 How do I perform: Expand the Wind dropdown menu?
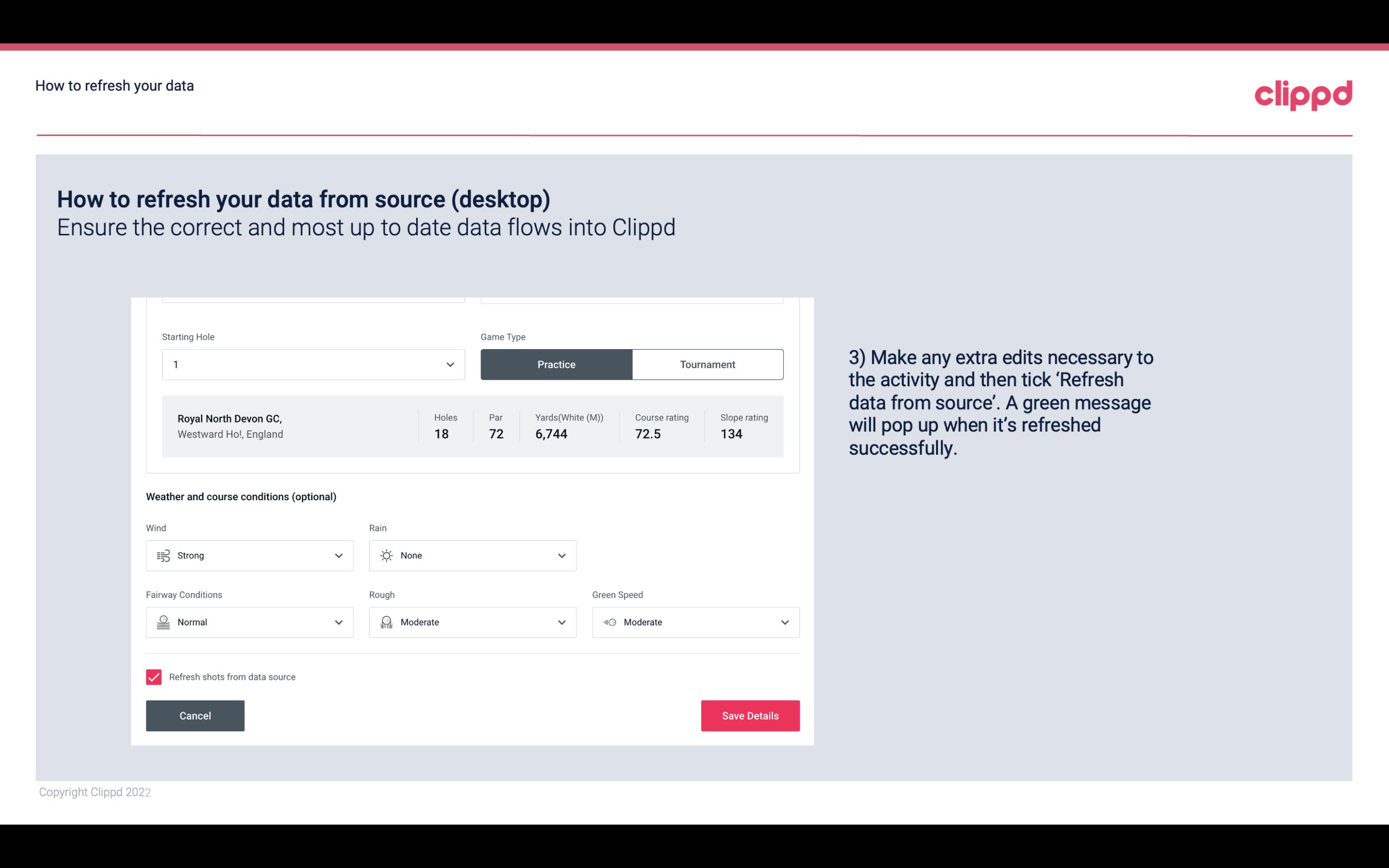coord(338,555)
